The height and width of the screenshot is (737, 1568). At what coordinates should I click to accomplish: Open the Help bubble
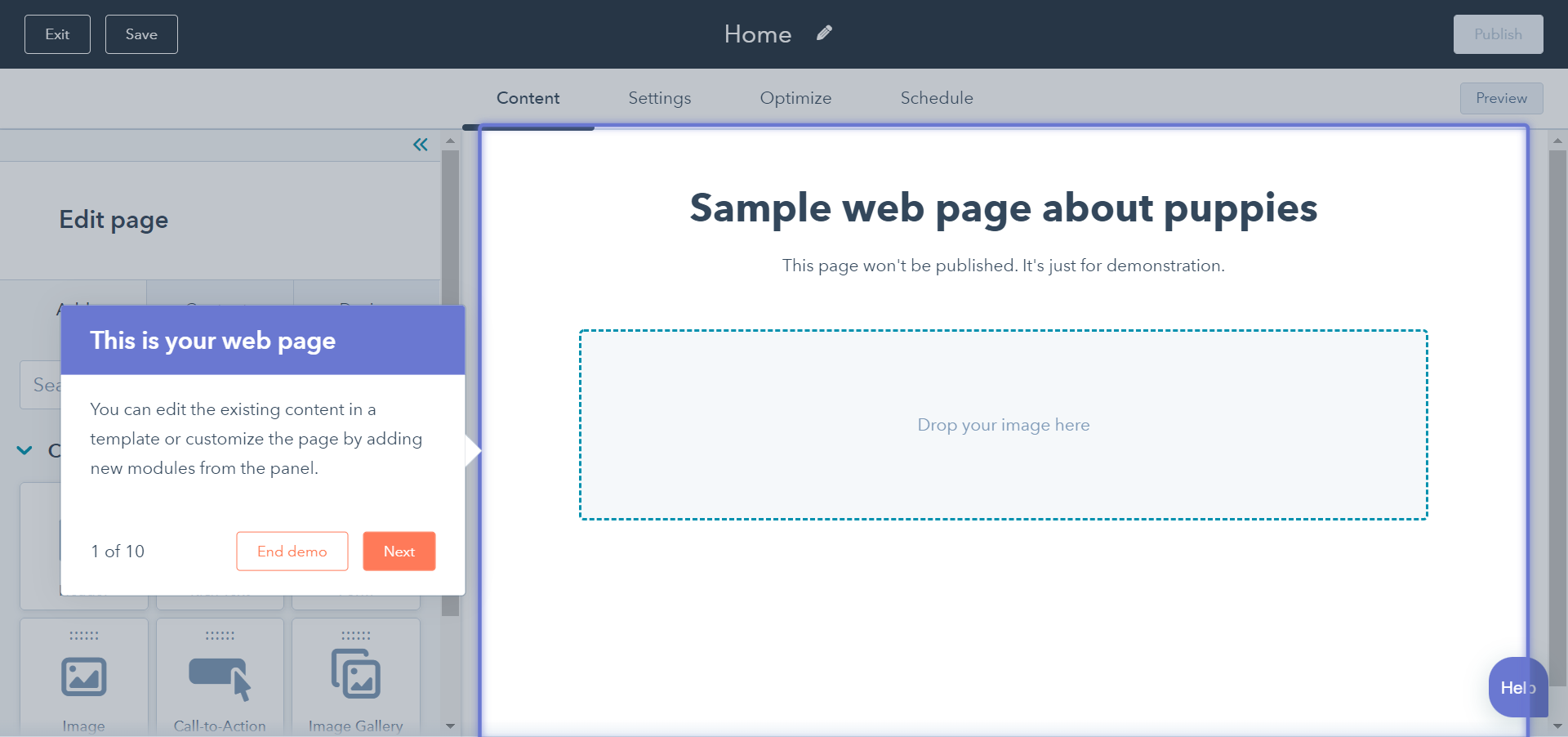1517,687
